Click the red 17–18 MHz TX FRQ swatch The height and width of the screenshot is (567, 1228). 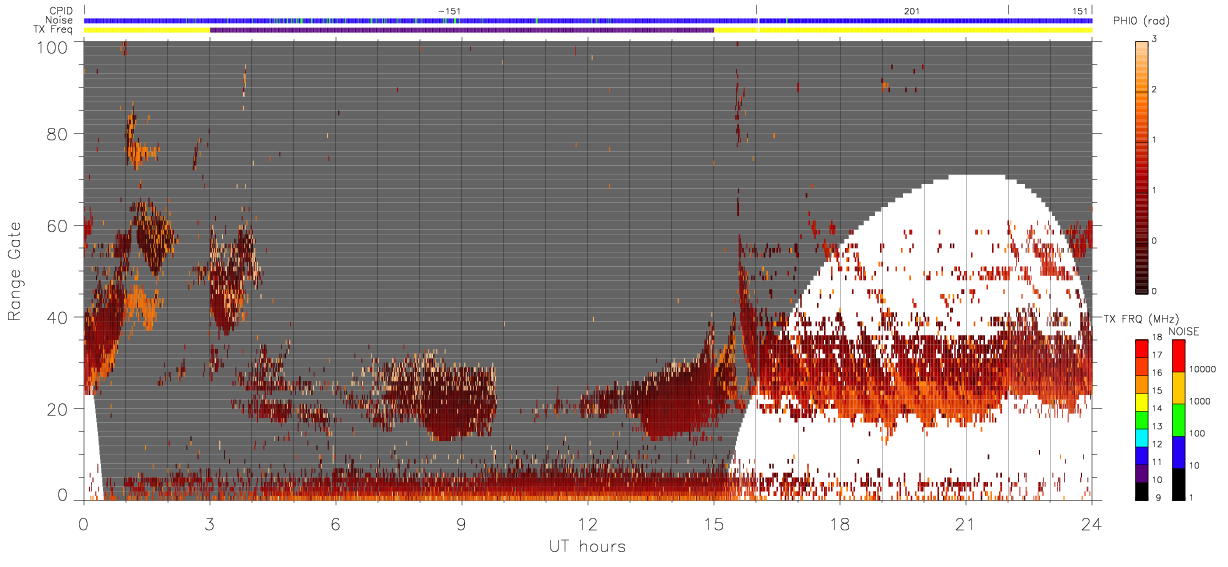pos(1142,350)
